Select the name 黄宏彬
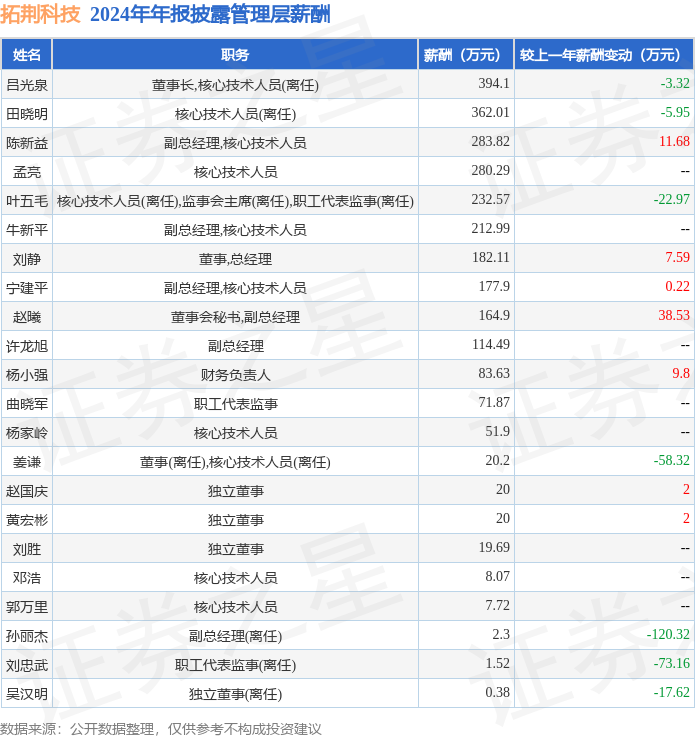The image size is (695, 738). (x=27, y=521)
